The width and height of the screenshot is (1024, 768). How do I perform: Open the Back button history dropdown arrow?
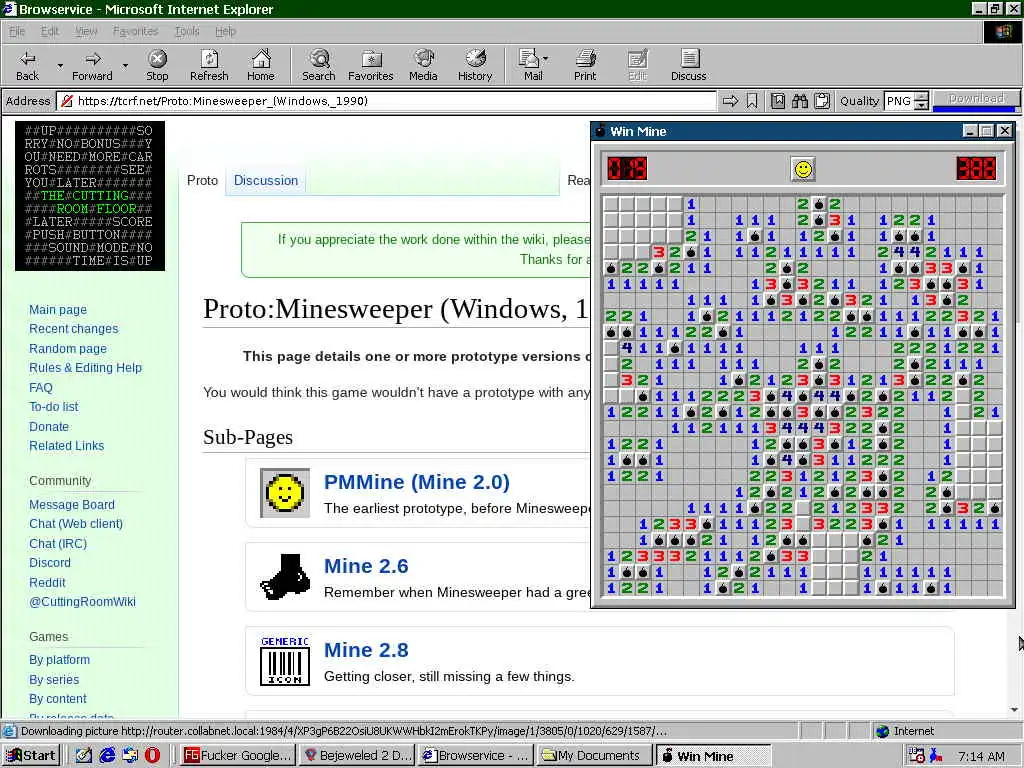point(60,65)
